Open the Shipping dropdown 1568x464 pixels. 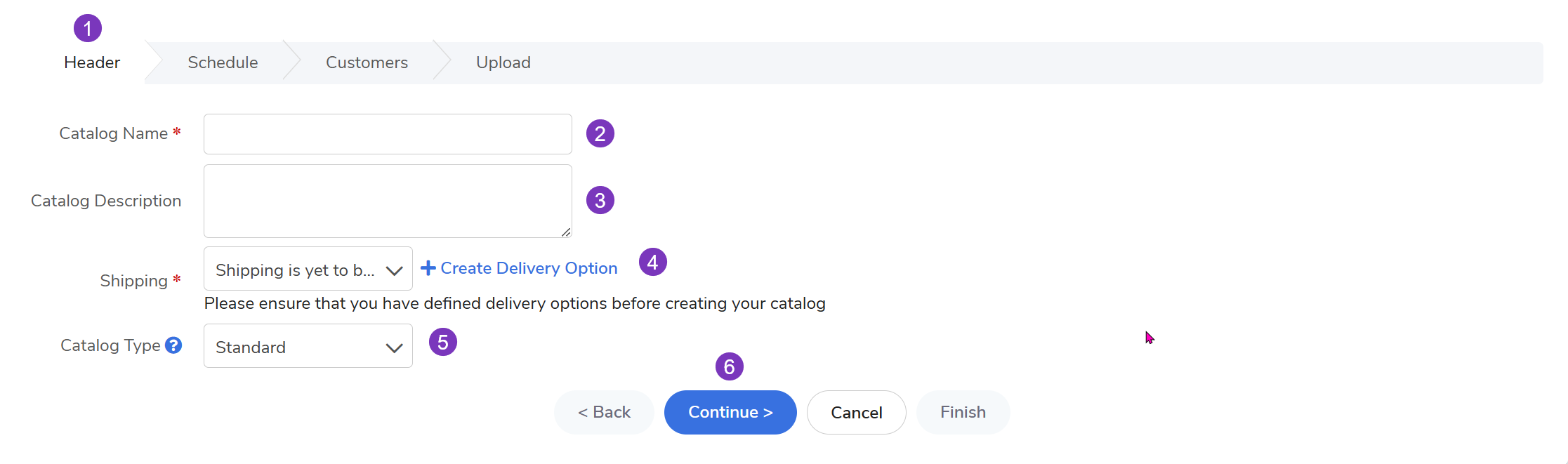(308, 270)
